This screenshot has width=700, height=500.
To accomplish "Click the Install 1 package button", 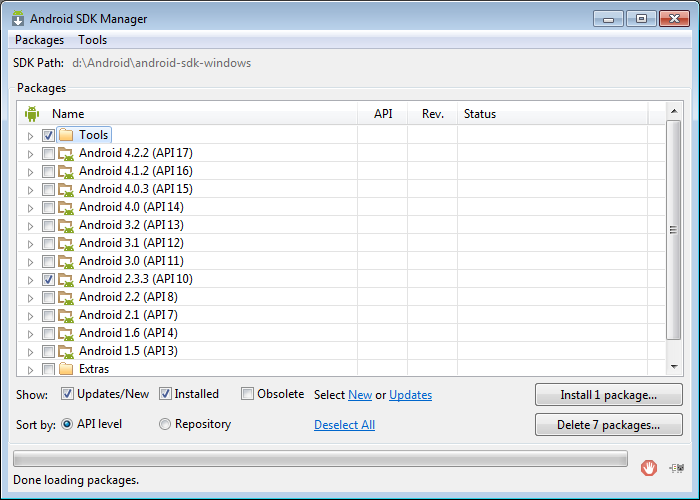I will click(x=608, y=395).
